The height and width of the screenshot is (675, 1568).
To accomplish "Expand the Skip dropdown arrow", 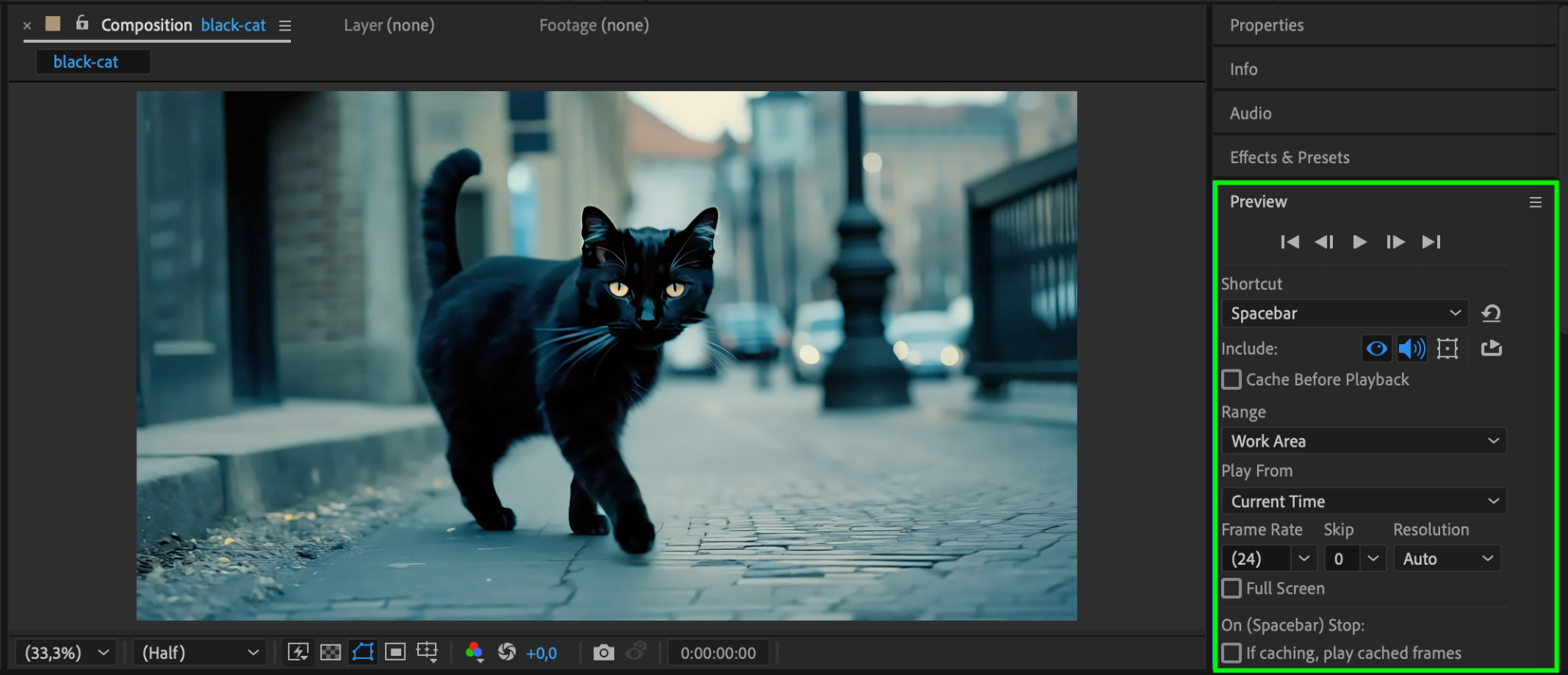I will coord(1374,559).
